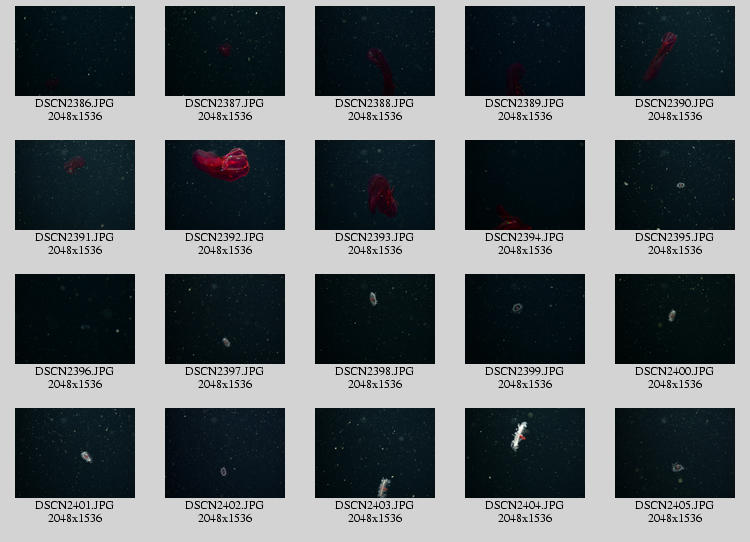Select the DSCN2387.JPG thumbnail image
Image resolution: width=750 pixels, height=542 pixels.
click(x=225, y=51)
